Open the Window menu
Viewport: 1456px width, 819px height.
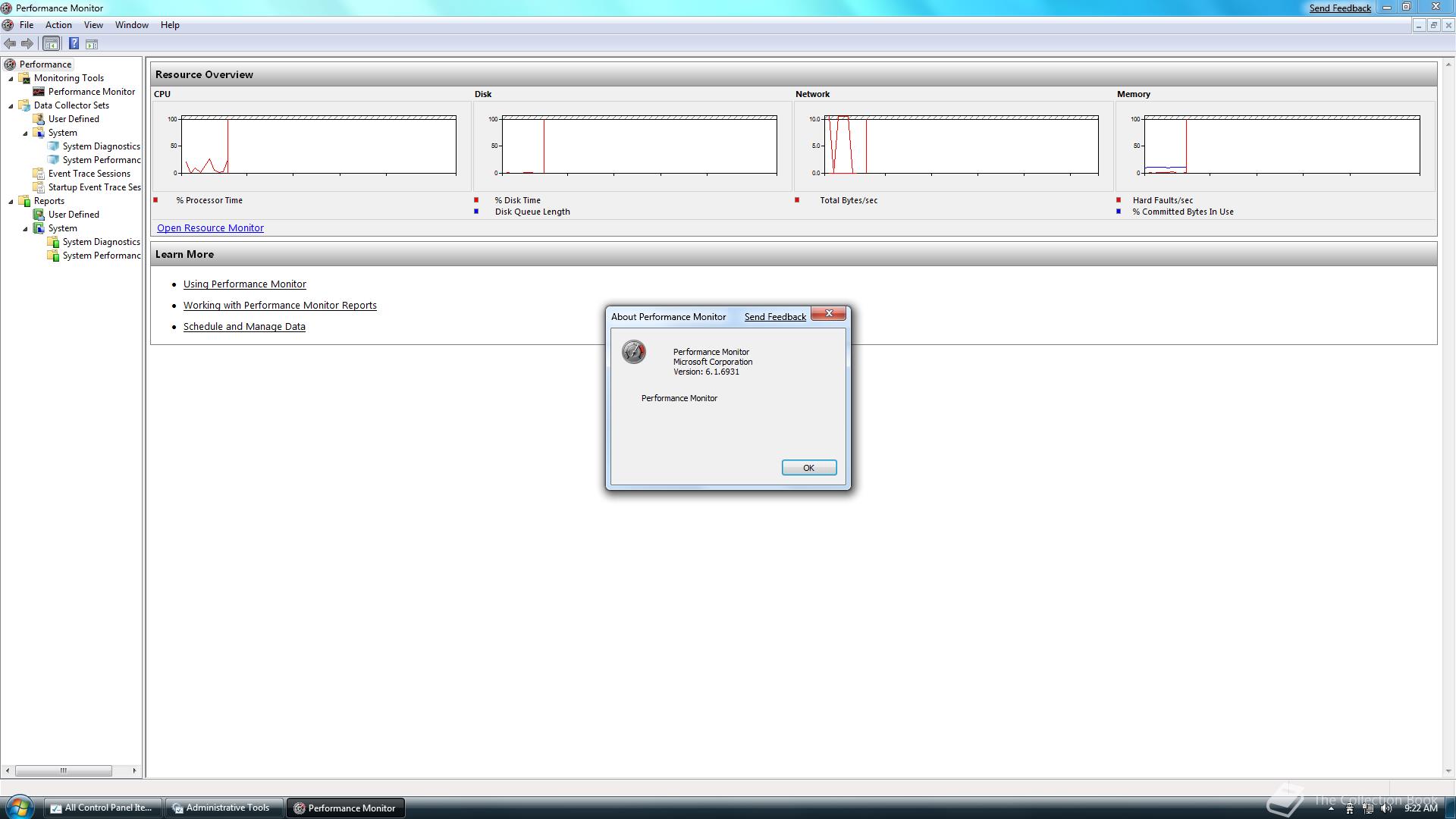[x=131, y=25]
